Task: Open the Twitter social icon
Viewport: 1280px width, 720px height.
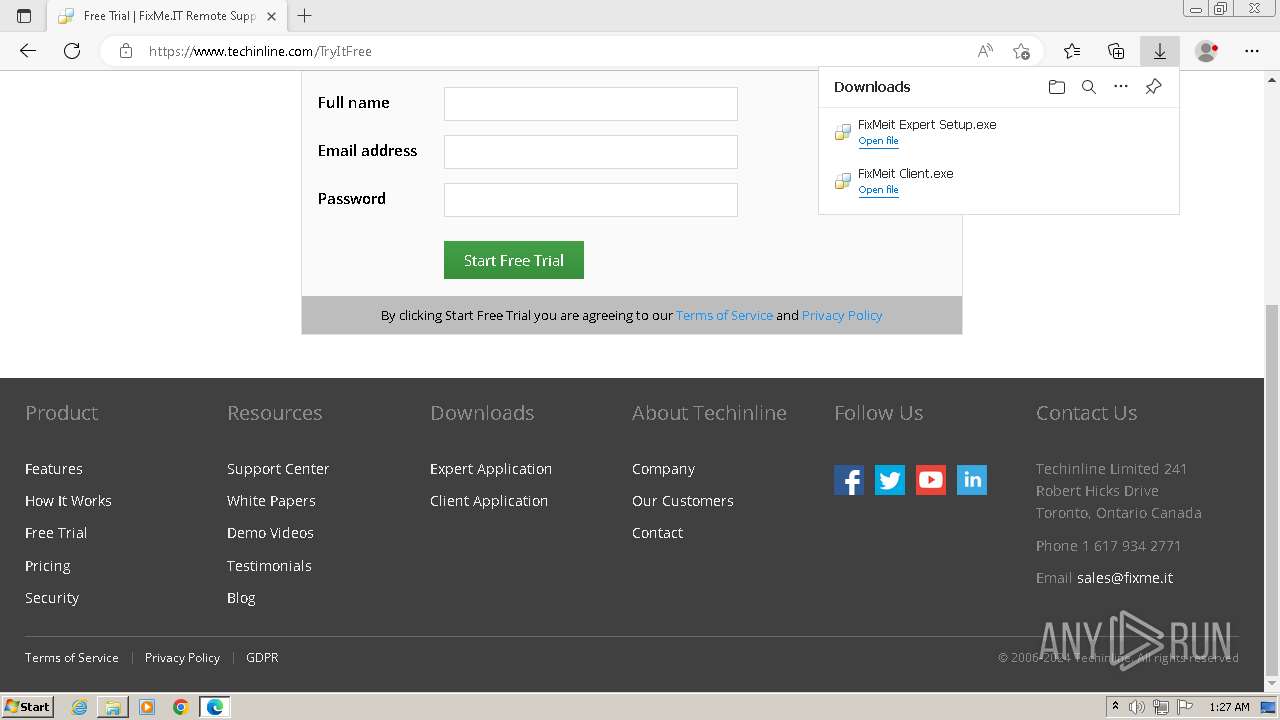Action: point(890,480)
